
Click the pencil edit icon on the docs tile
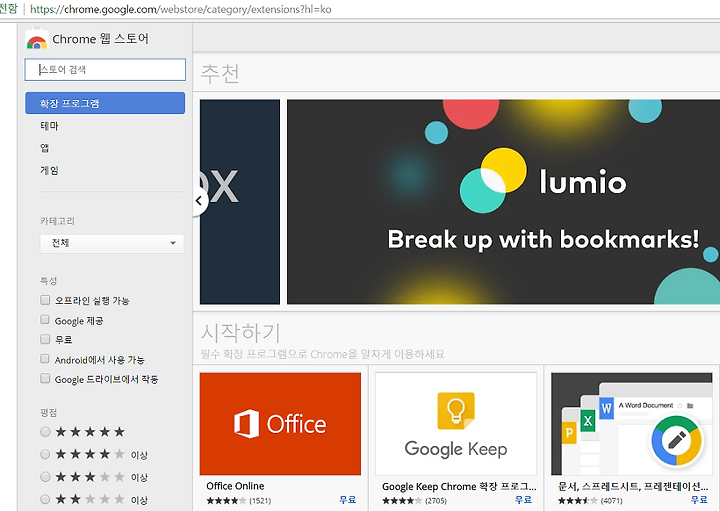coord(676,441)
